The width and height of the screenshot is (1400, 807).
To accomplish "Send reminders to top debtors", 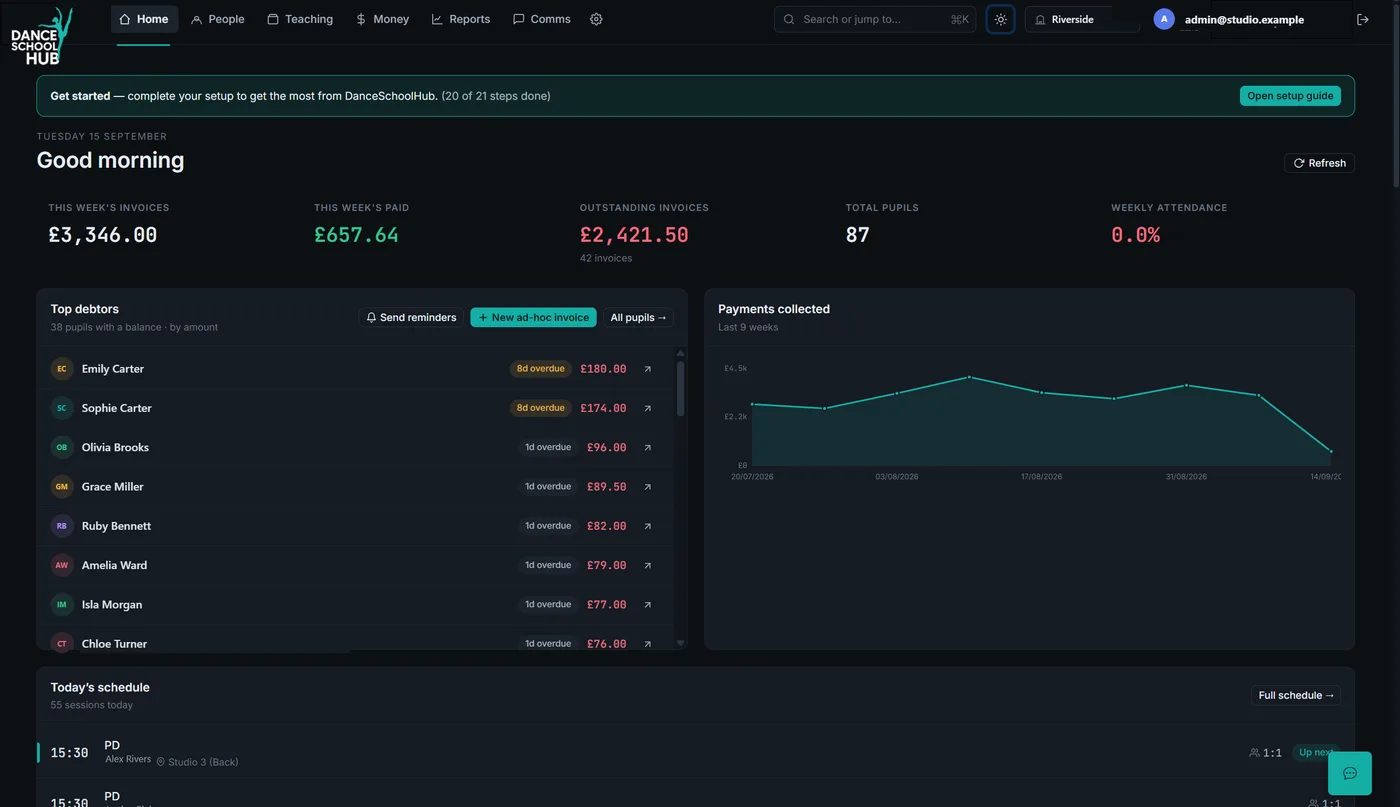I will [411, 318].
